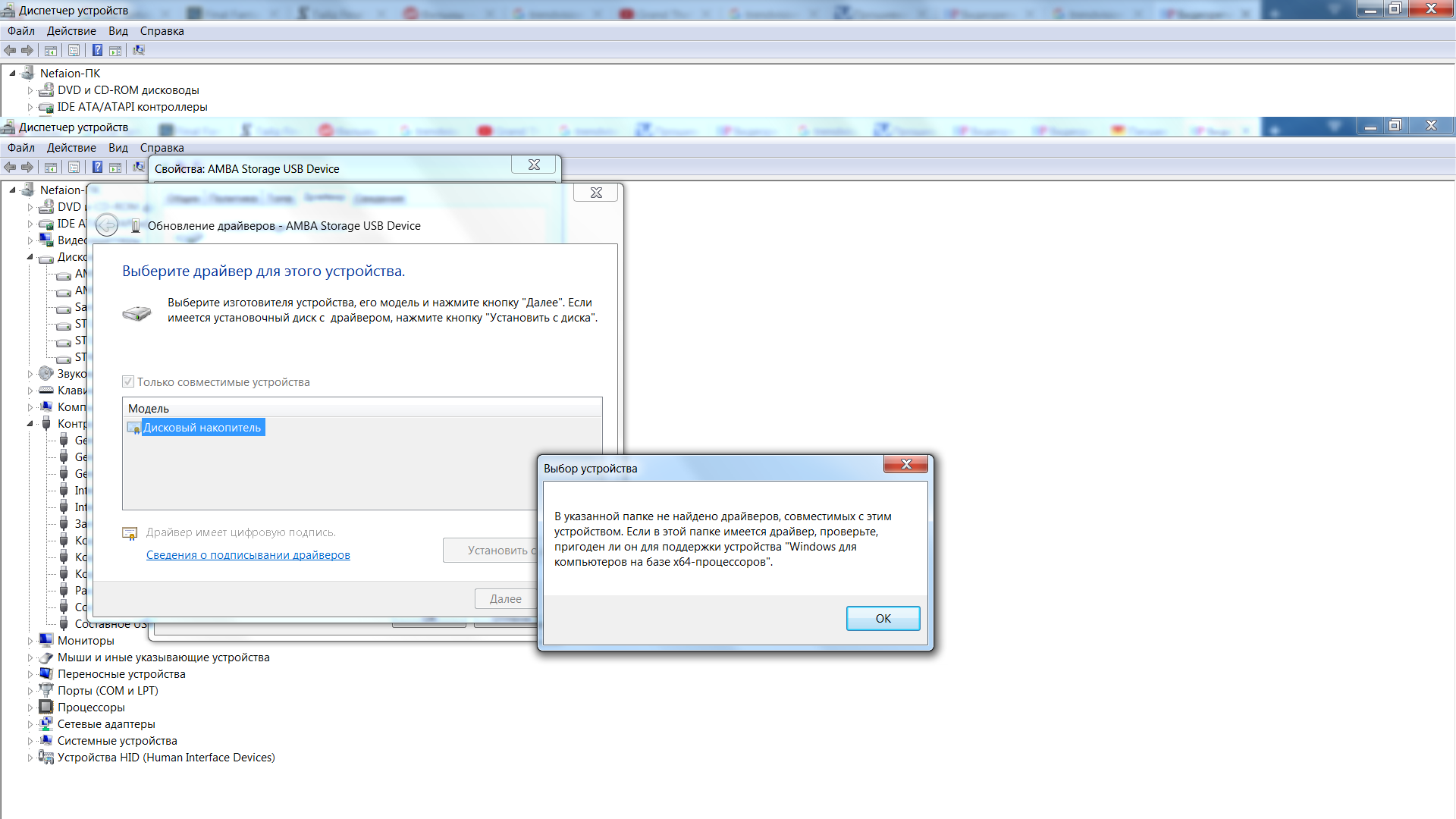Expand the Порты (COM и LPT) node
1456x819 pixels.
point(30,691)
